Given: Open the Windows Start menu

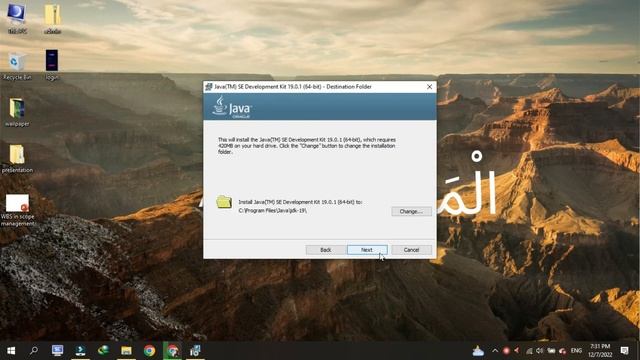Looking at the screenshot, I should (x=11, y=351).
